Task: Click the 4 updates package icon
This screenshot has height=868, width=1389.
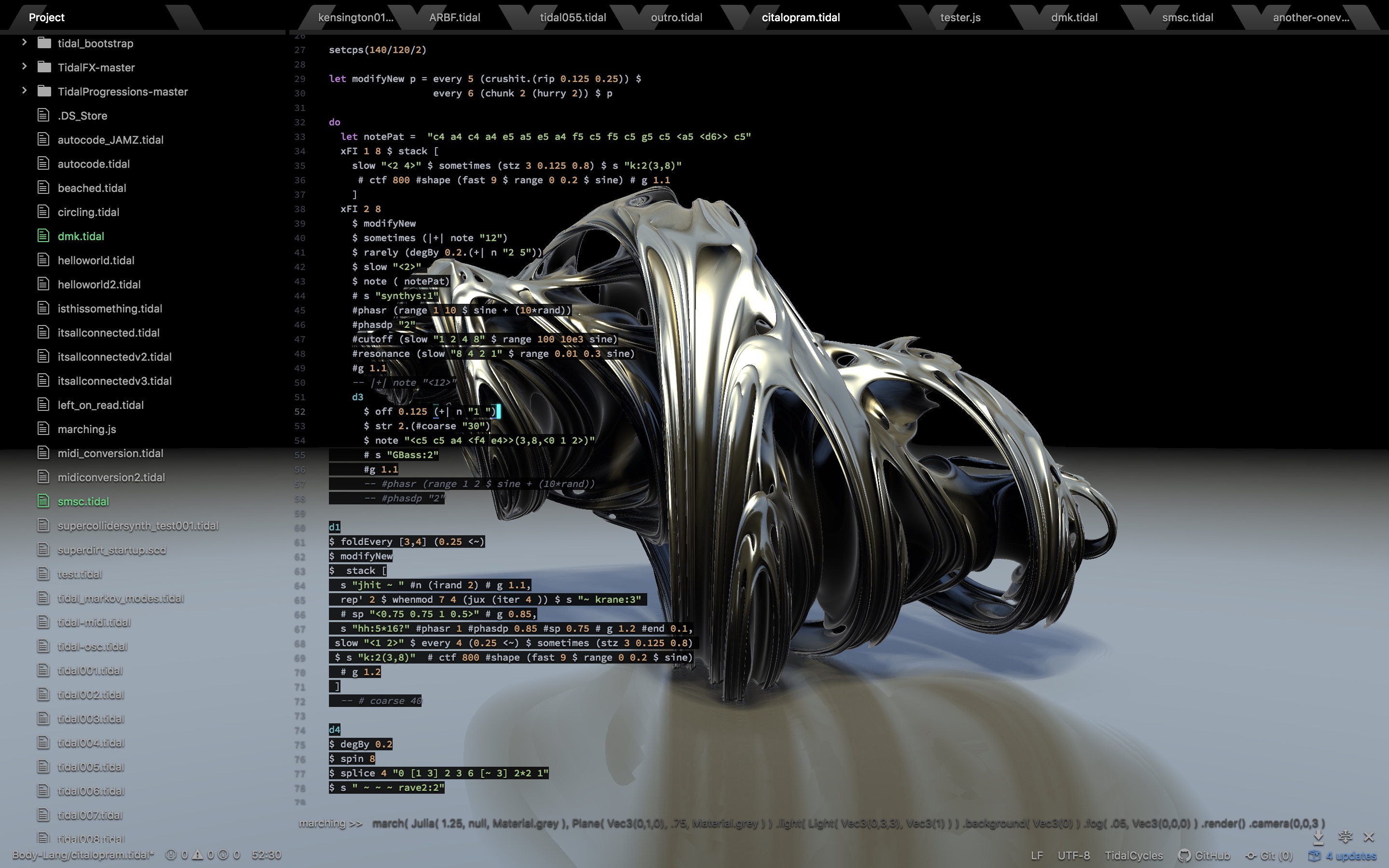Action: 1314,855
